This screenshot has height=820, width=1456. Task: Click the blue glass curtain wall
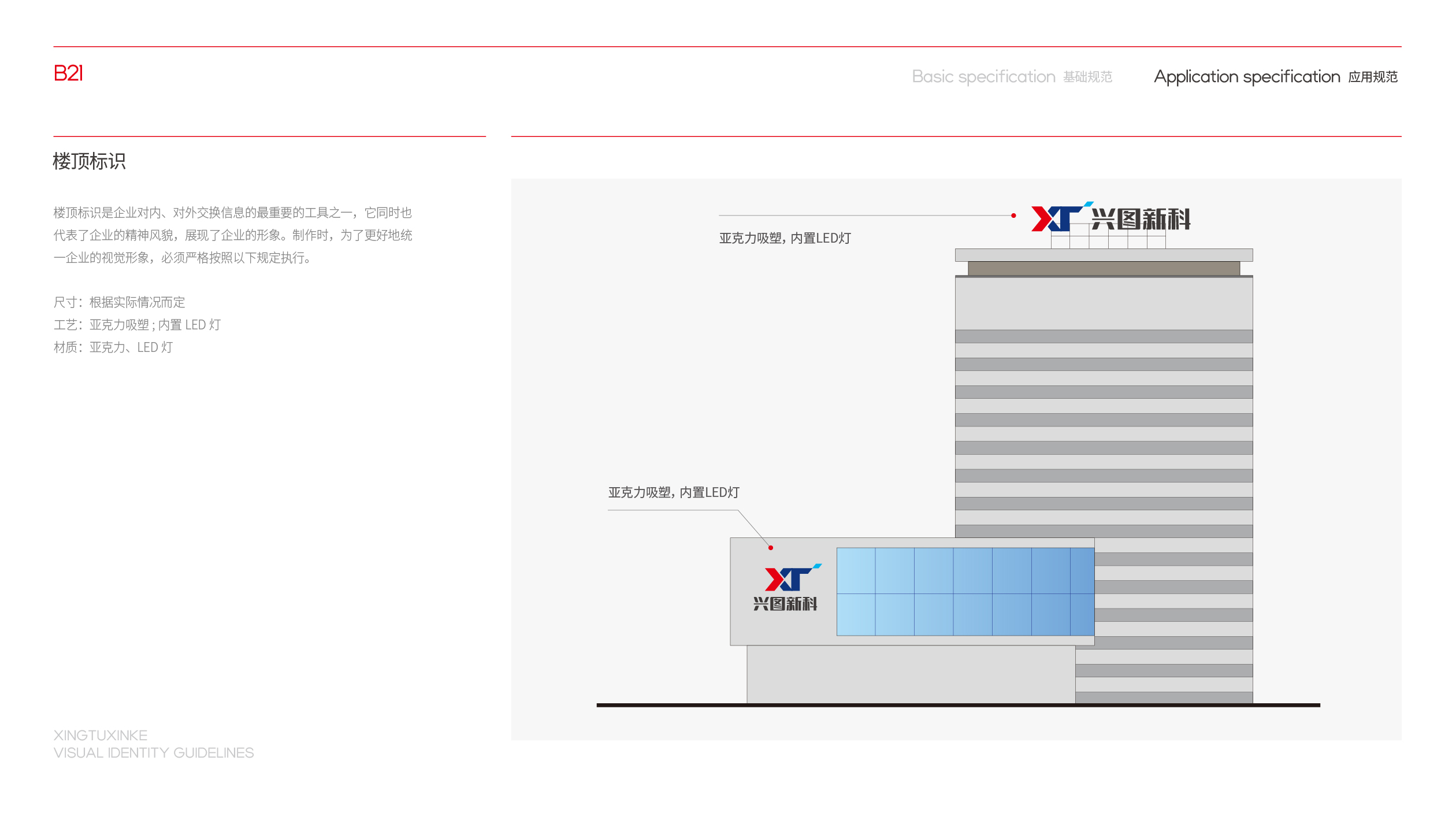(x=965, y=592)
